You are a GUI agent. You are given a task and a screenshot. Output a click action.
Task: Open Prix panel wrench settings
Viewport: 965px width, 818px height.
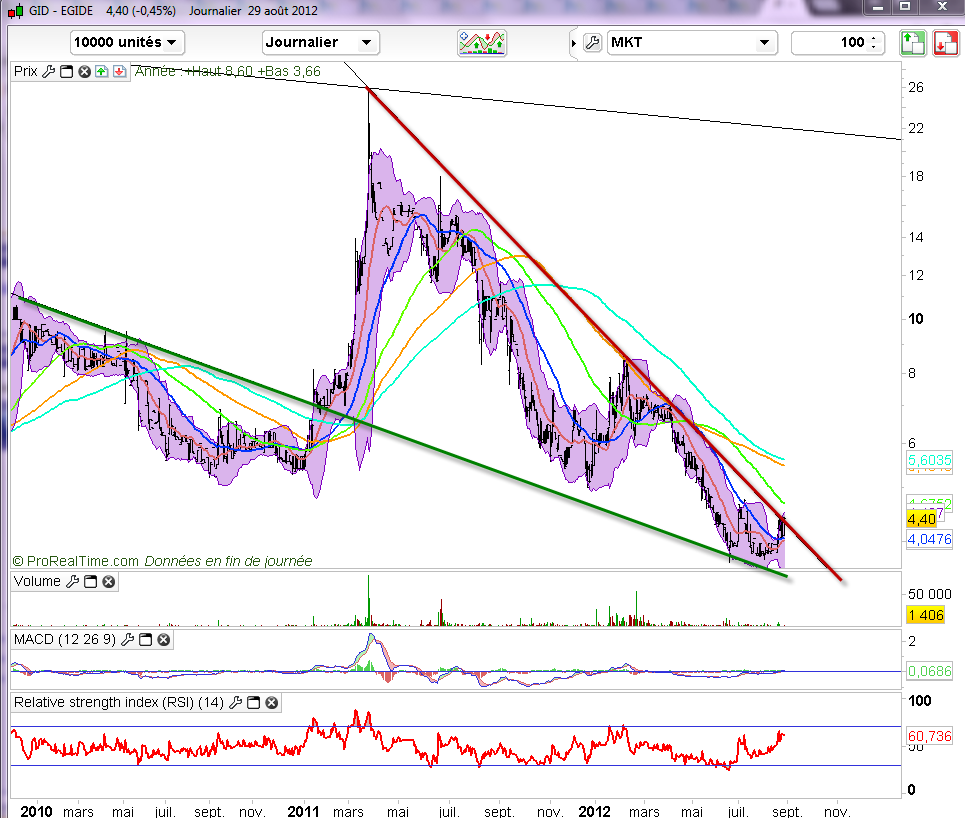48,72
